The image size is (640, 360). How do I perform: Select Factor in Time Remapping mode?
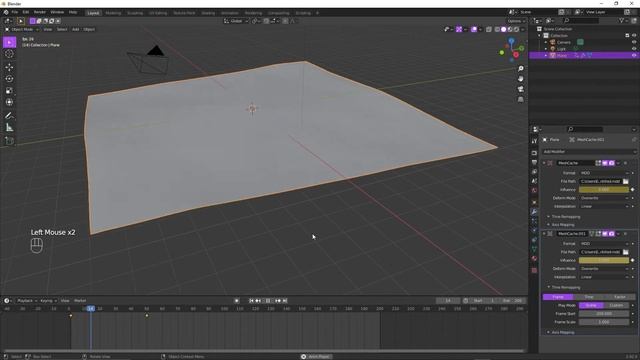[620, 297]
